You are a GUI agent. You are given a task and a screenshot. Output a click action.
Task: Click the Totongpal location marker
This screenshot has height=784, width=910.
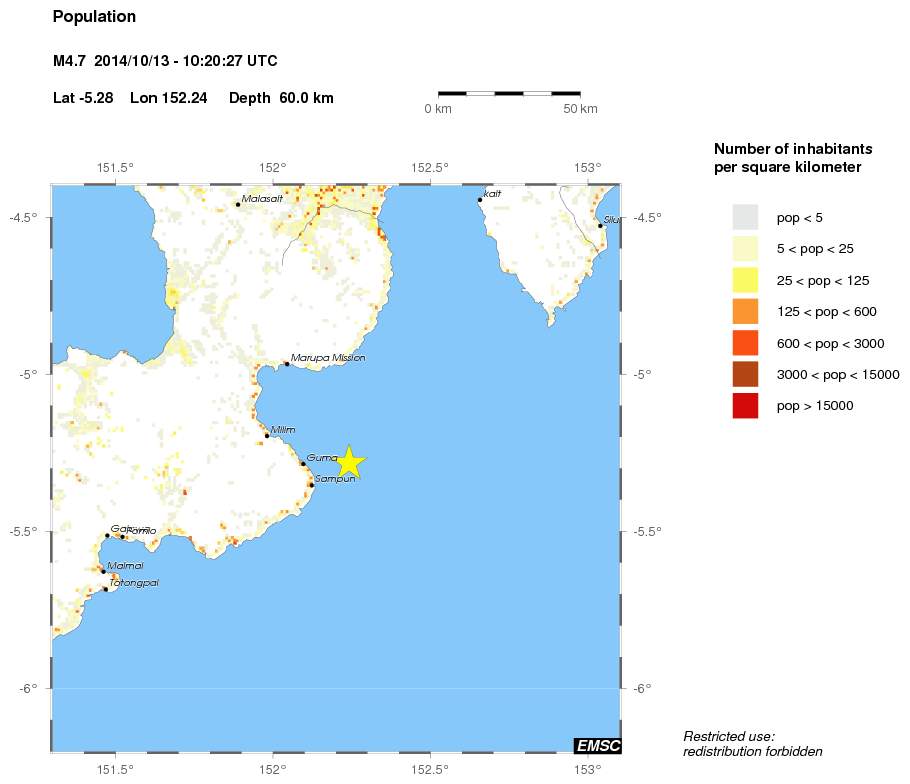[105, 589]
